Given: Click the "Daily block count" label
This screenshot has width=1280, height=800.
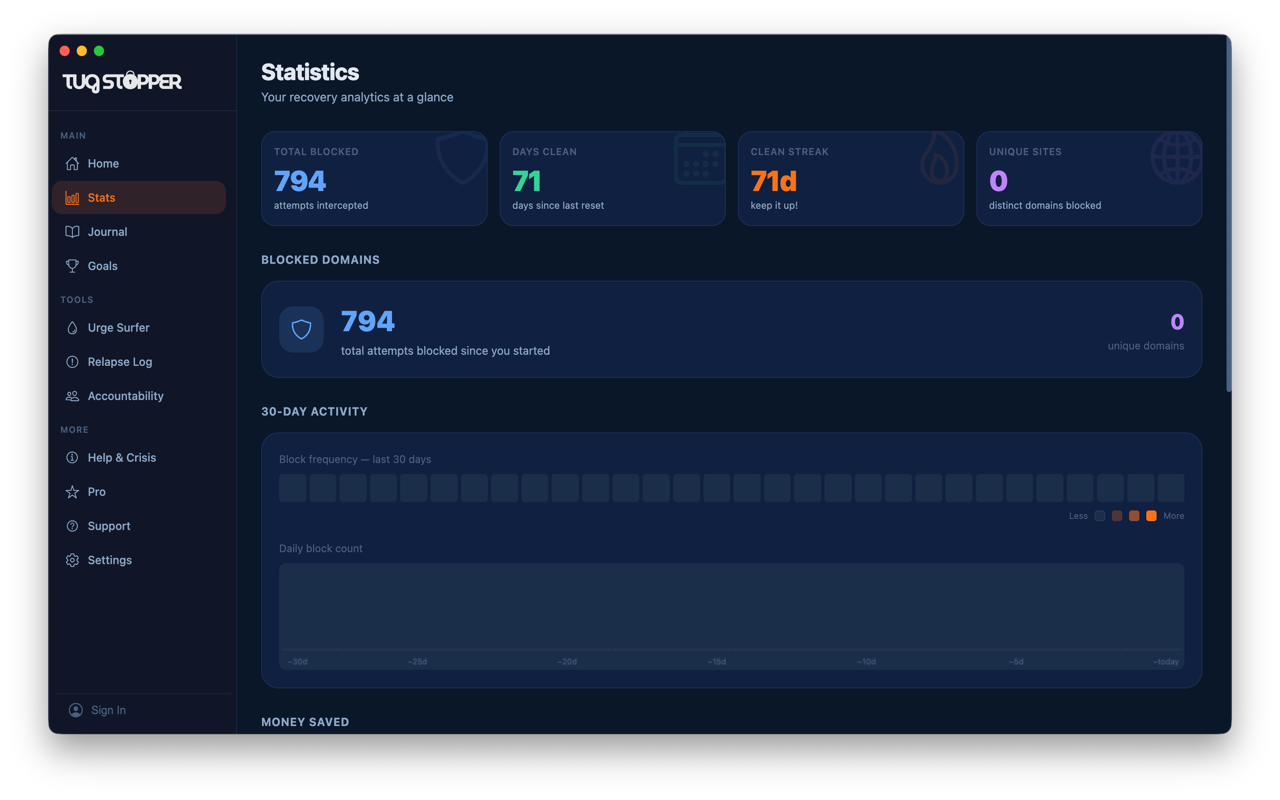Looking at the screenshot, I should click(321, 548).
